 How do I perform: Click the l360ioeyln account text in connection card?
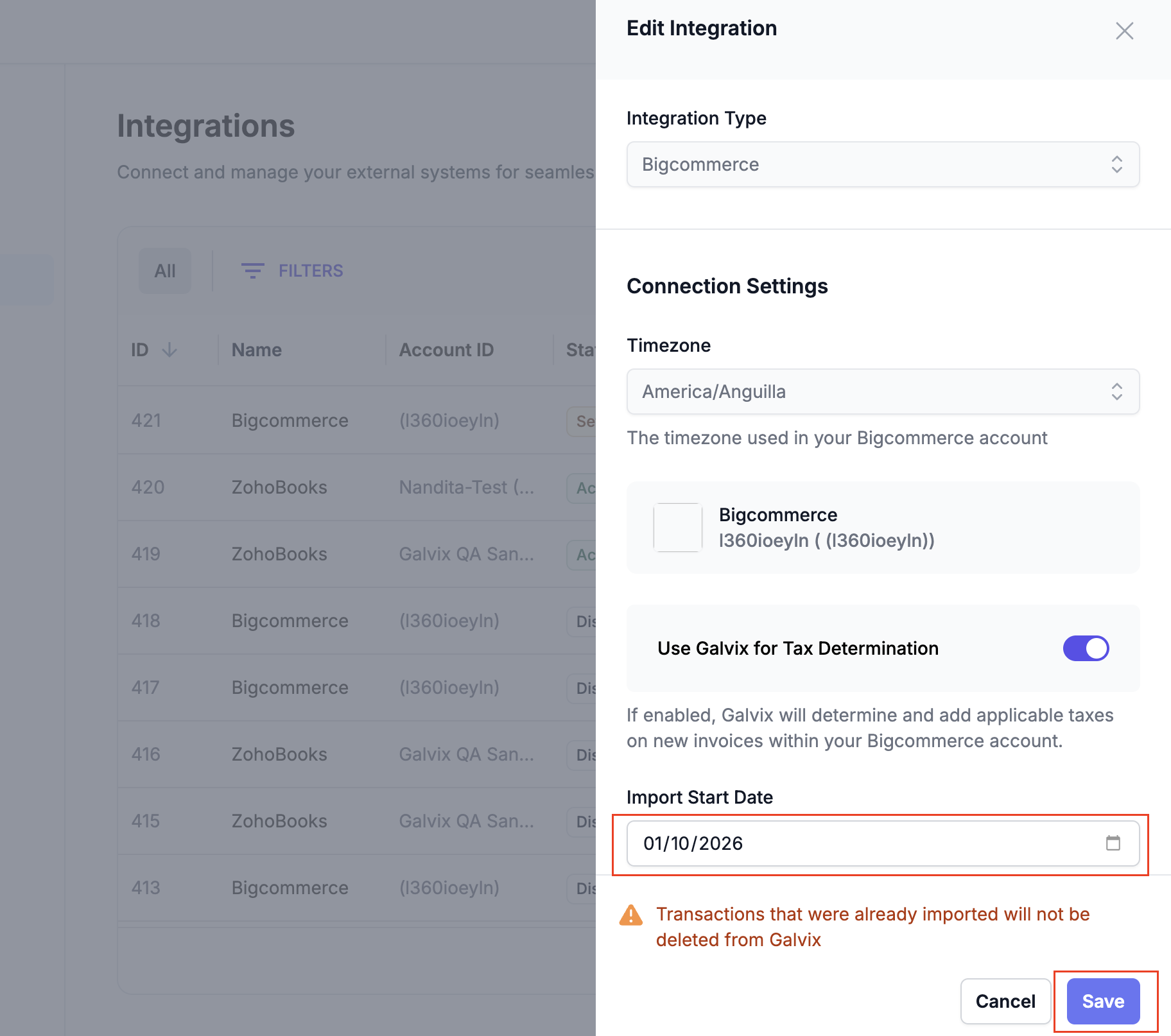pos(827,540)
